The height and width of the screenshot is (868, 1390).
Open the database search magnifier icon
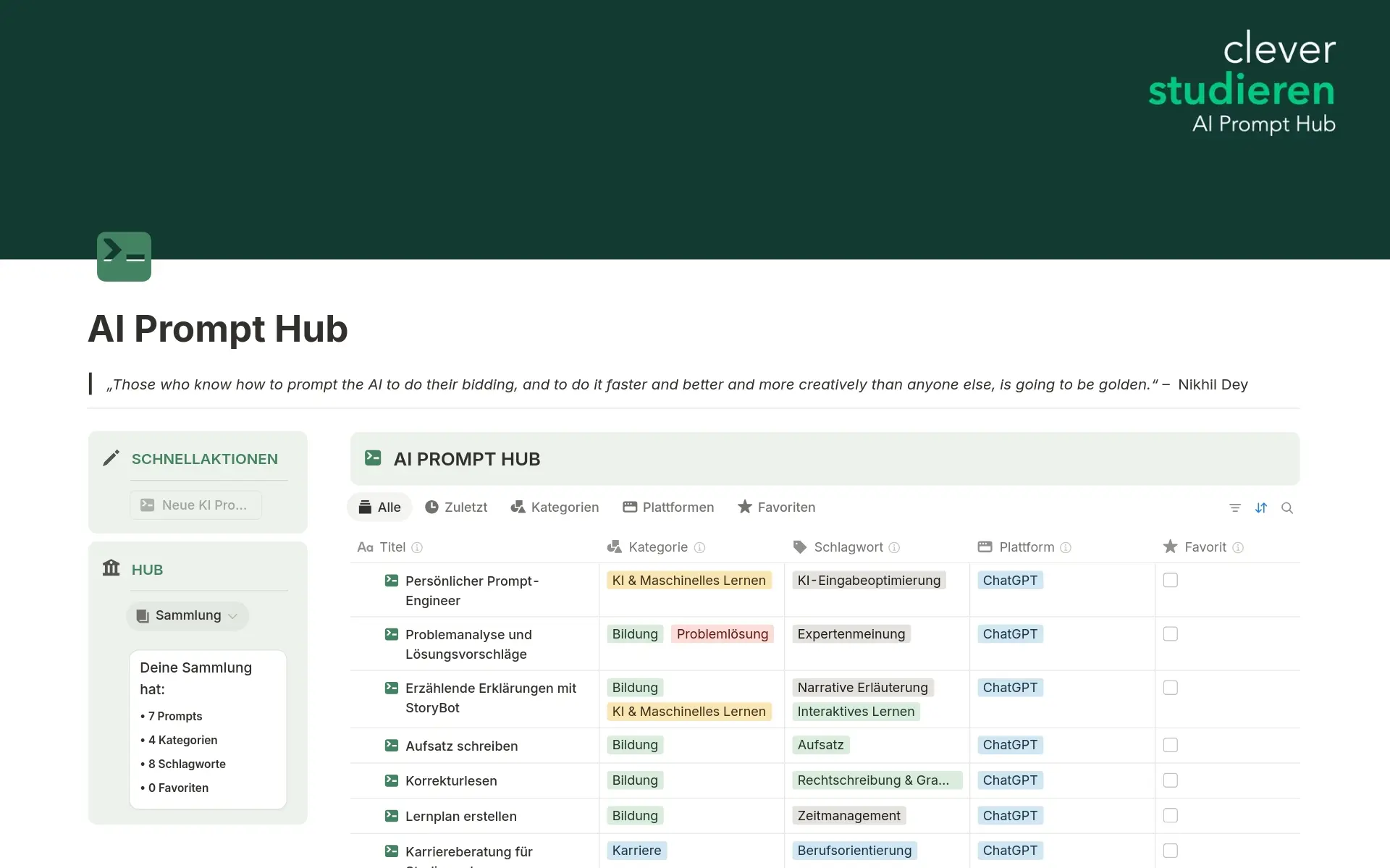tap(1286, 508)
